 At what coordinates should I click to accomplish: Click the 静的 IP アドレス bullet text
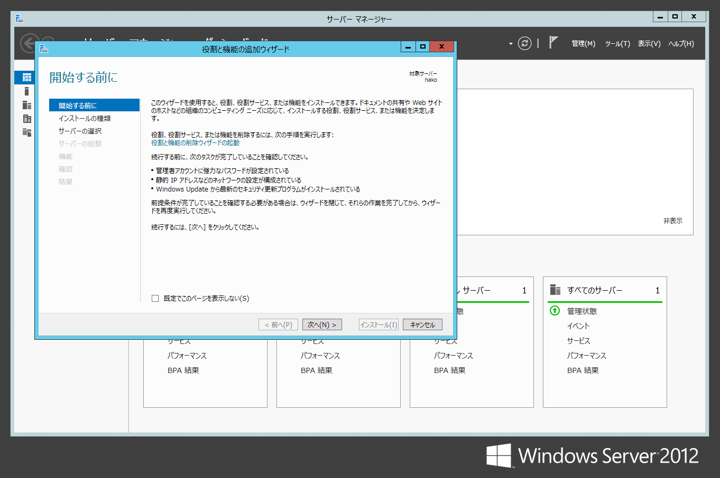[228, 180]
